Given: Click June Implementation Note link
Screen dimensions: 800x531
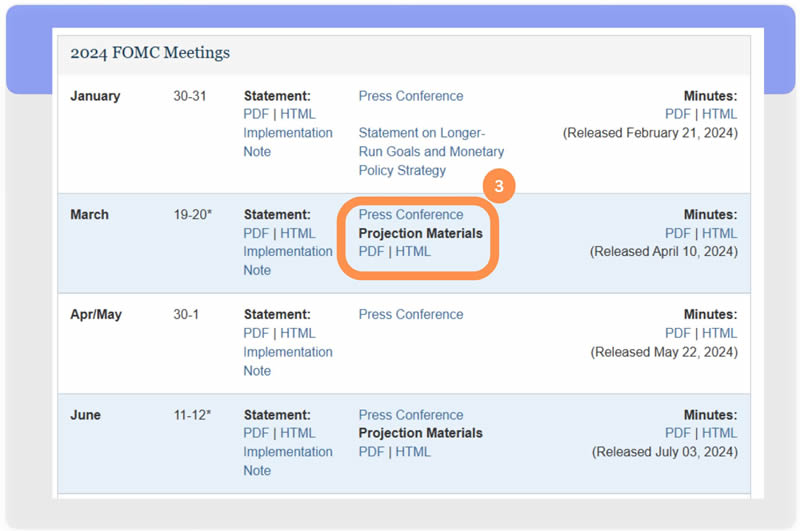Looking at the screenshot, I should pos(287,461).
